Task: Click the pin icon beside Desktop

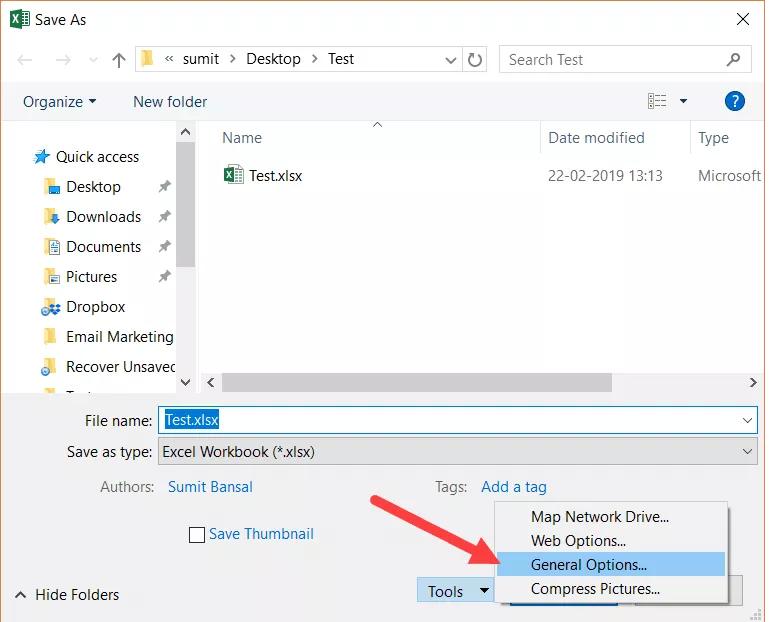Action: [164, 187]
